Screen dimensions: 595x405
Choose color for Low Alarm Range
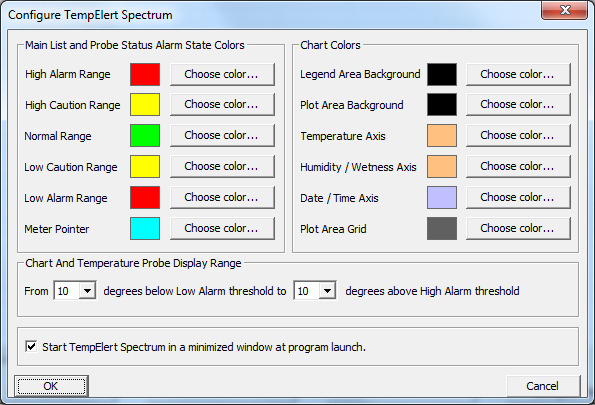point(222,197)
